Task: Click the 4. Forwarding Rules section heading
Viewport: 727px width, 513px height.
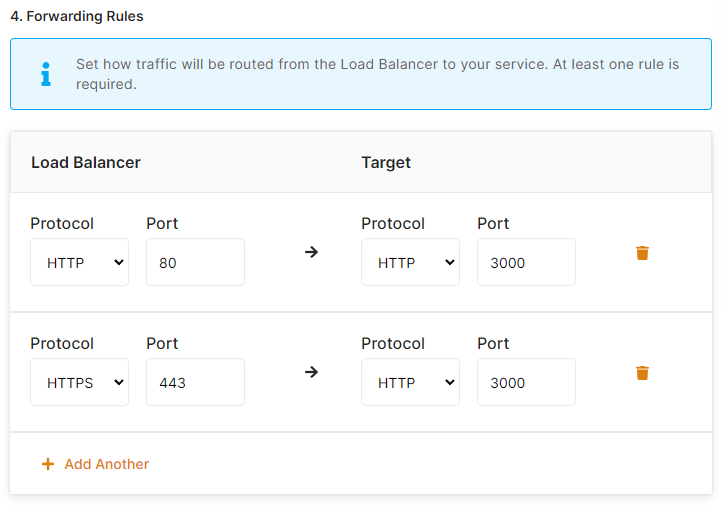Action: (77, 16)
